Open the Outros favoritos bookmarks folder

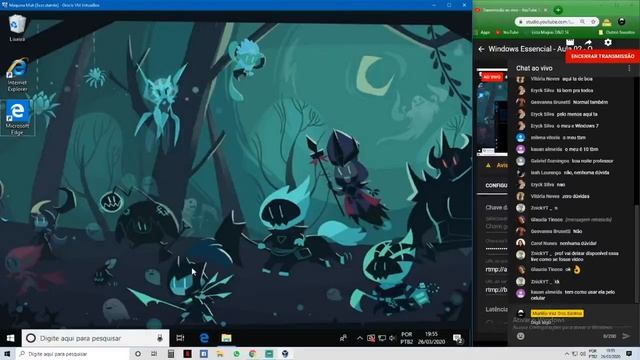coord(616,32)
